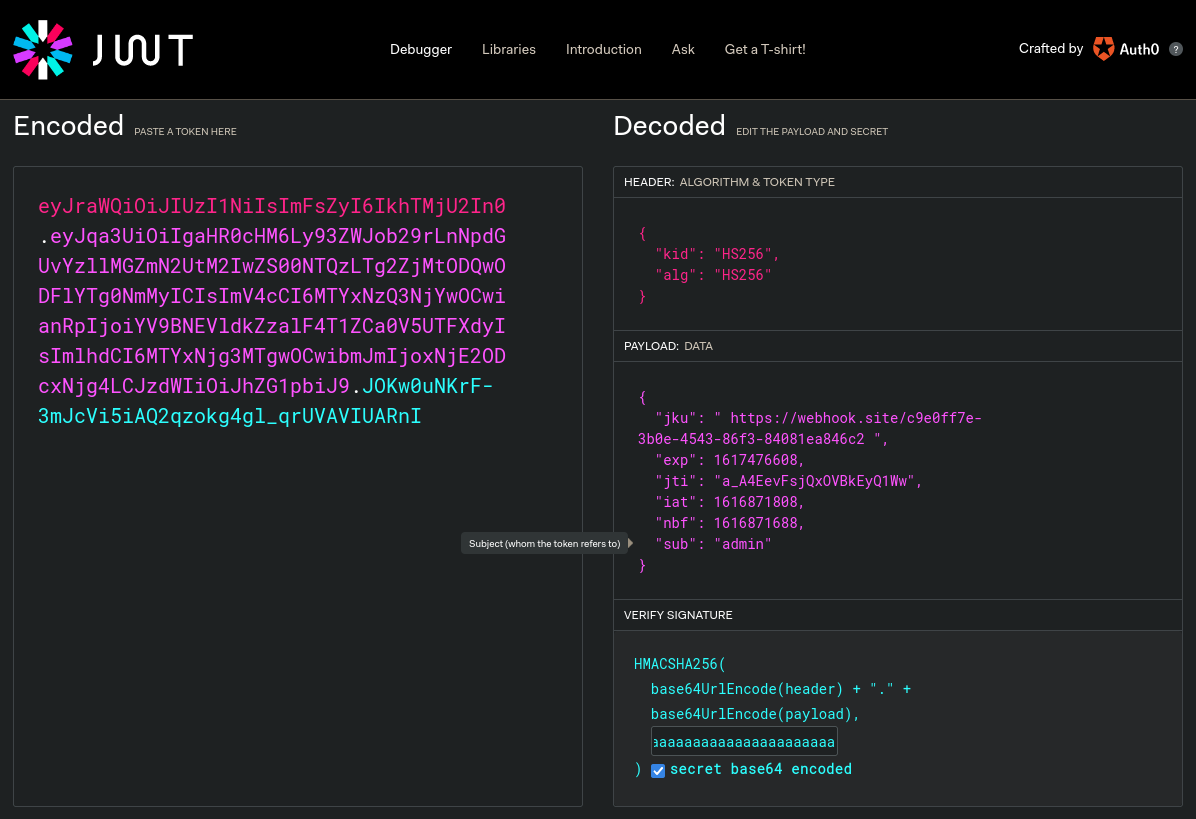Click the Crafted by text link
The height and width of the screenshot is (819, 1196).
[x=1050, y=49]
